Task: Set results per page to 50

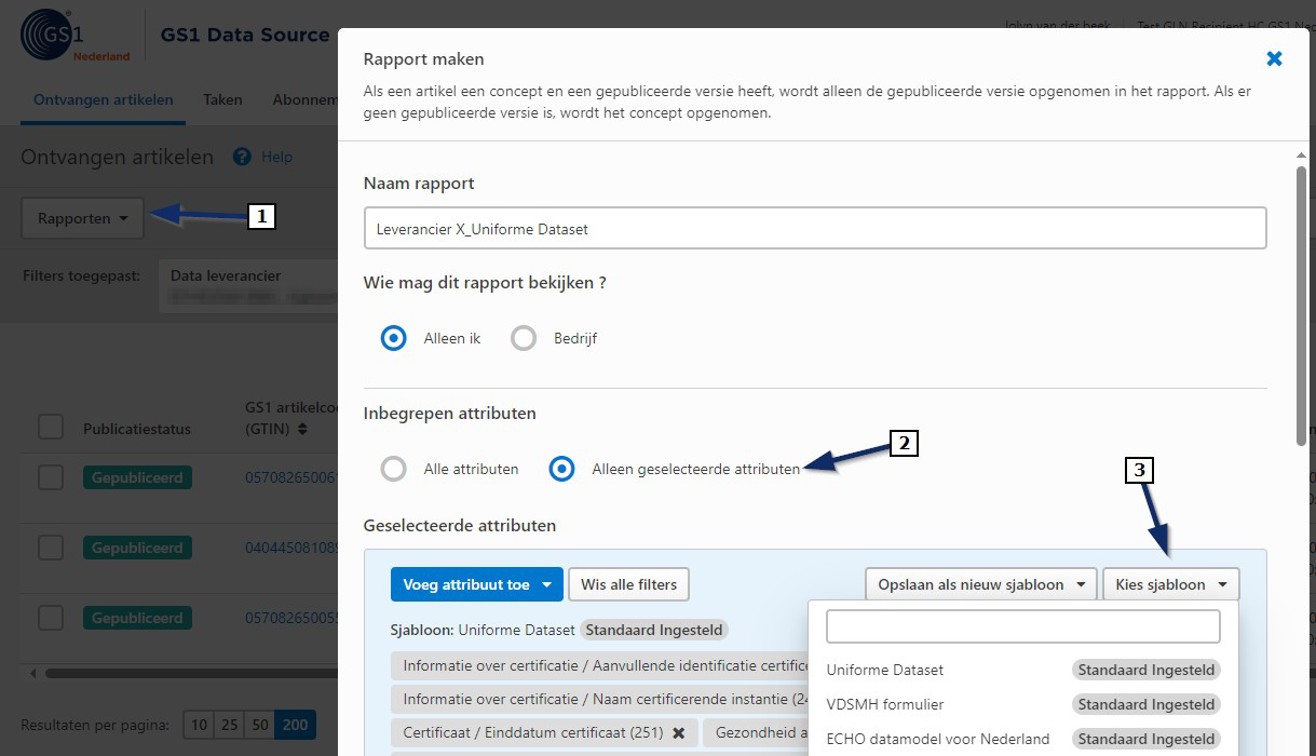Action: pyautogui.click(x=260, y=725)
